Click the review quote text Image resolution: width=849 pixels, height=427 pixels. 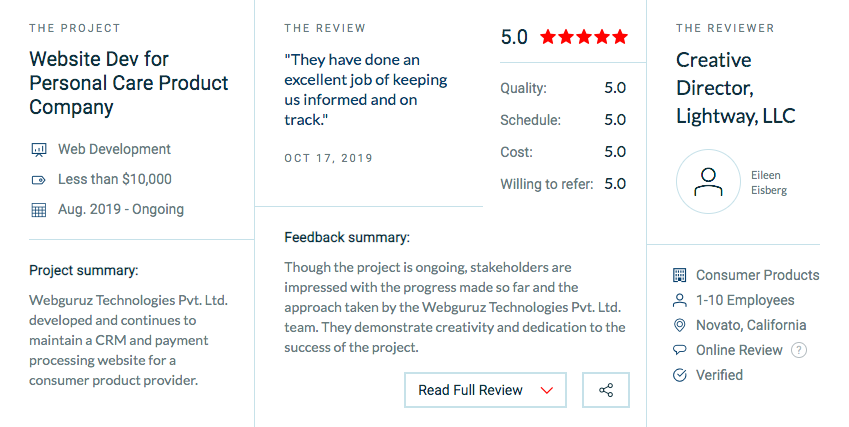366,90
